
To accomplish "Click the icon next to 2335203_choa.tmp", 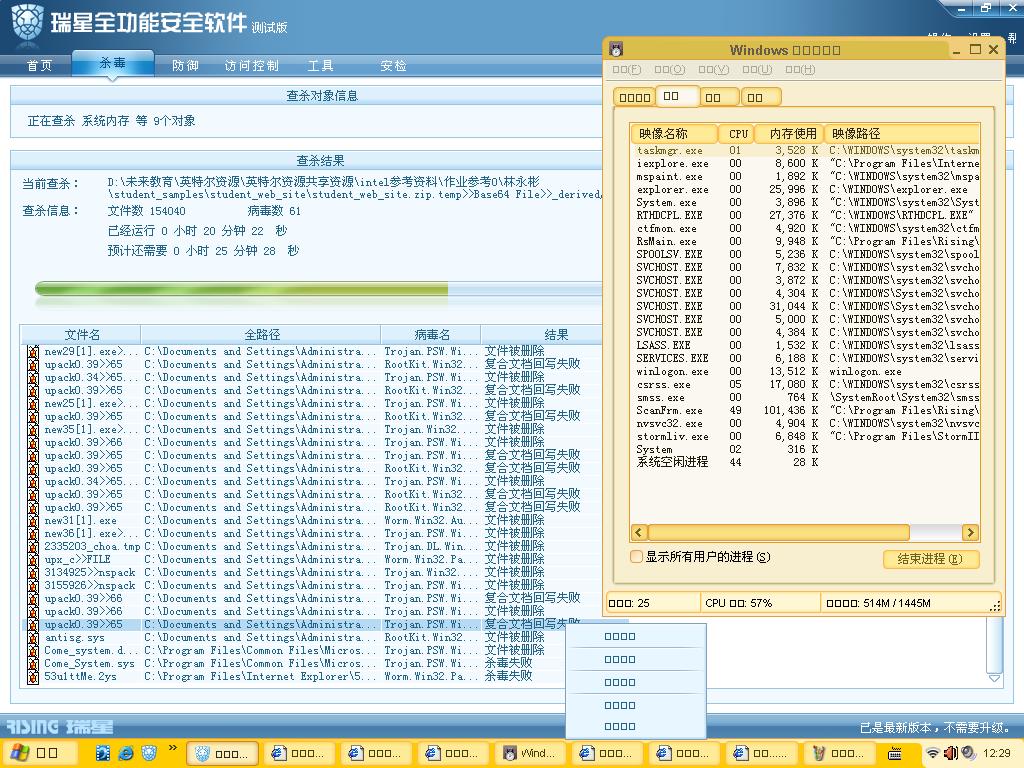I will point(33,547).
